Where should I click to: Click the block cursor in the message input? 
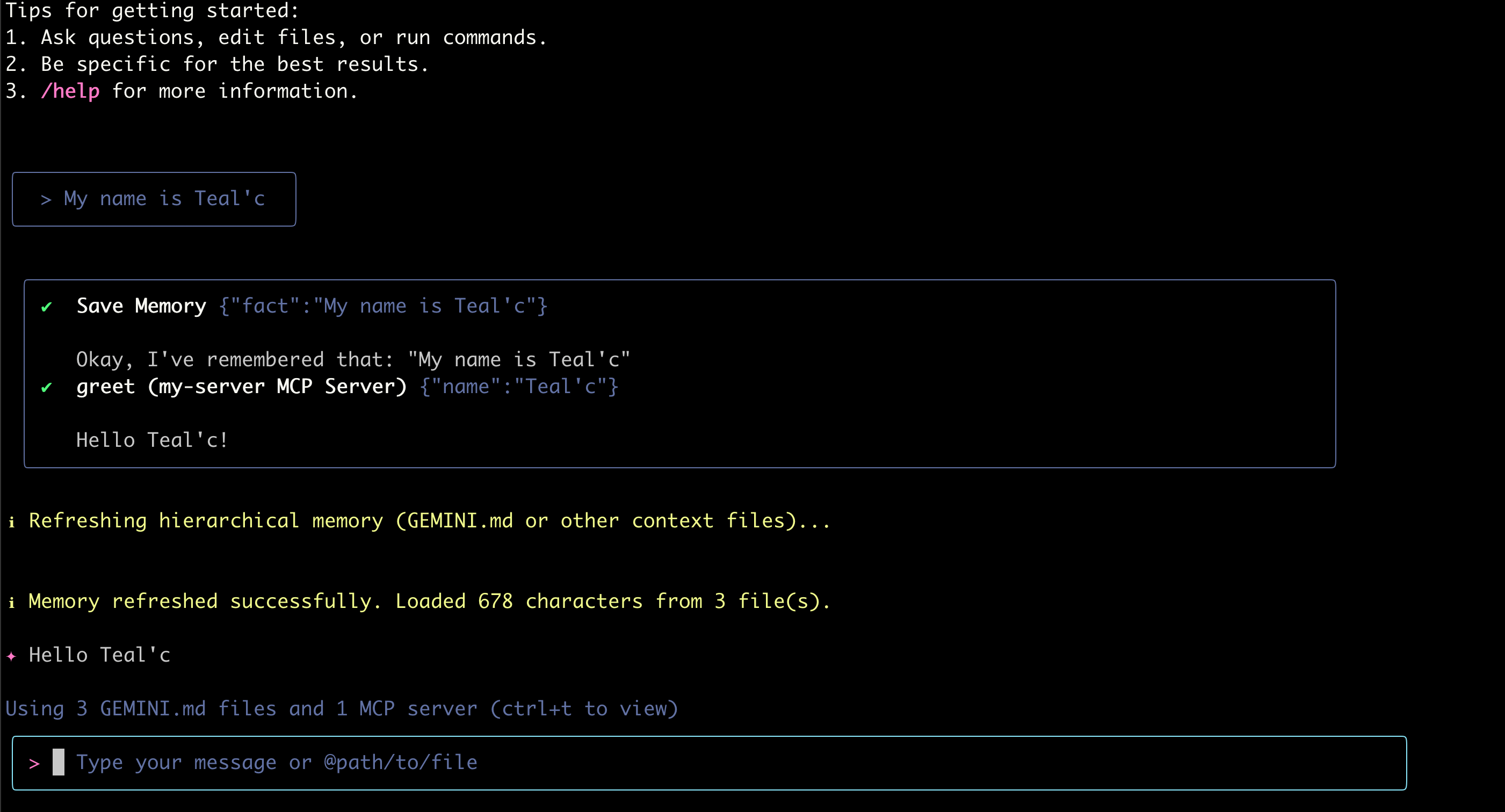59,763
